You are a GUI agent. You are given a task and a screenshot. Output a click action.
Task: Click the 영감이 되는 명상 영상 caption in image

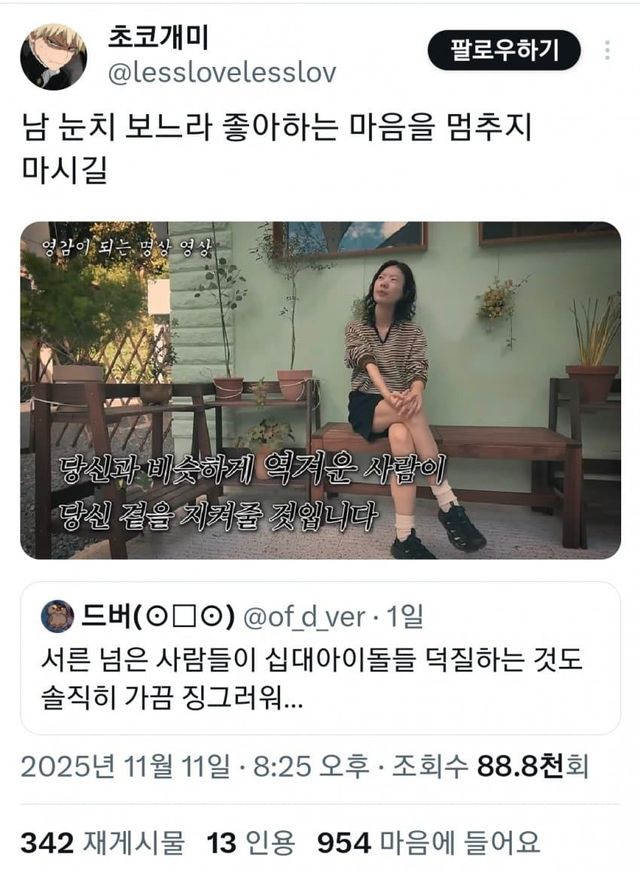click(x=127, y=248)
